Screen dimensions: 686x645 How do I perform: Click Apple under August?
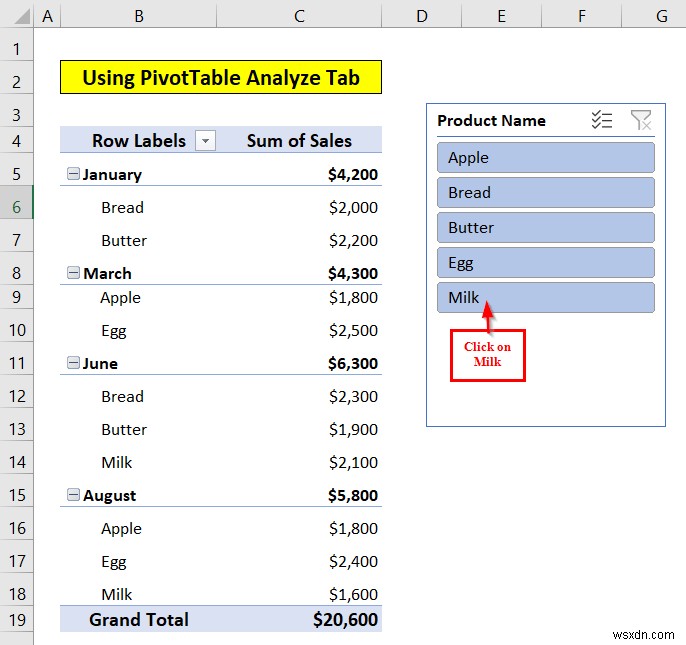click(121, 529)
